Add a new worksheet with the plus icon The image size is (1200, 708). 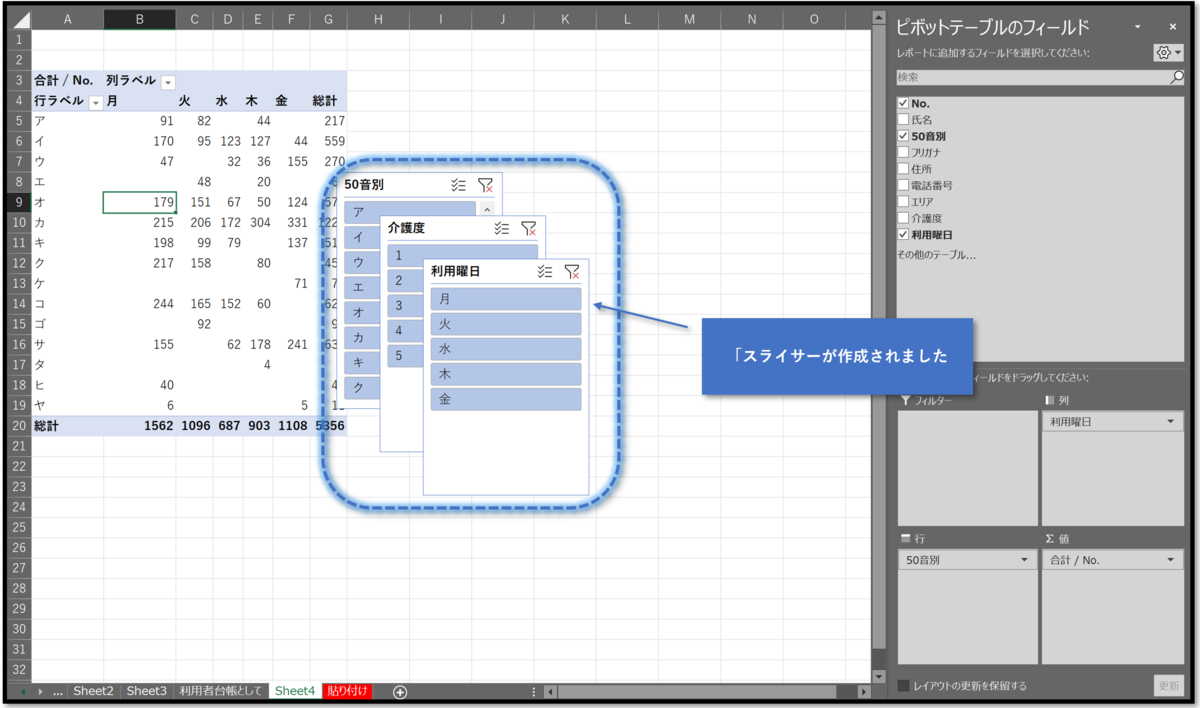(398, 691)
